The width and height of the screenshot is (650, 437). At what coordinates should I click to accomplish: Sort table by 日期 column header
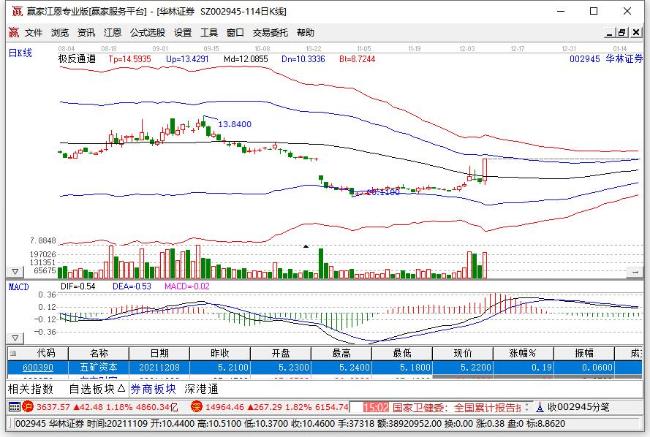pyautogui.click(x=159, y=353)
